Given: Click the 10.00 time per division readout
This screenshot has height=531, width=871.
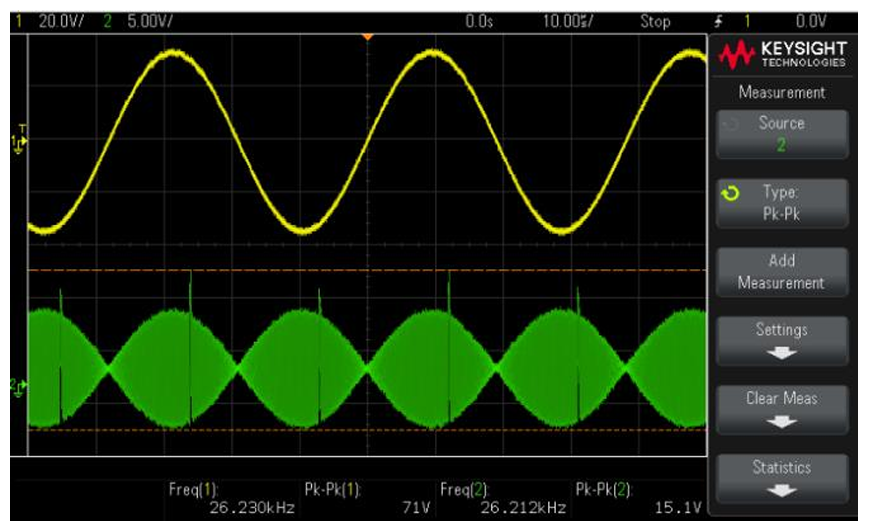Looking at the screenshot, I should (568, 22).
